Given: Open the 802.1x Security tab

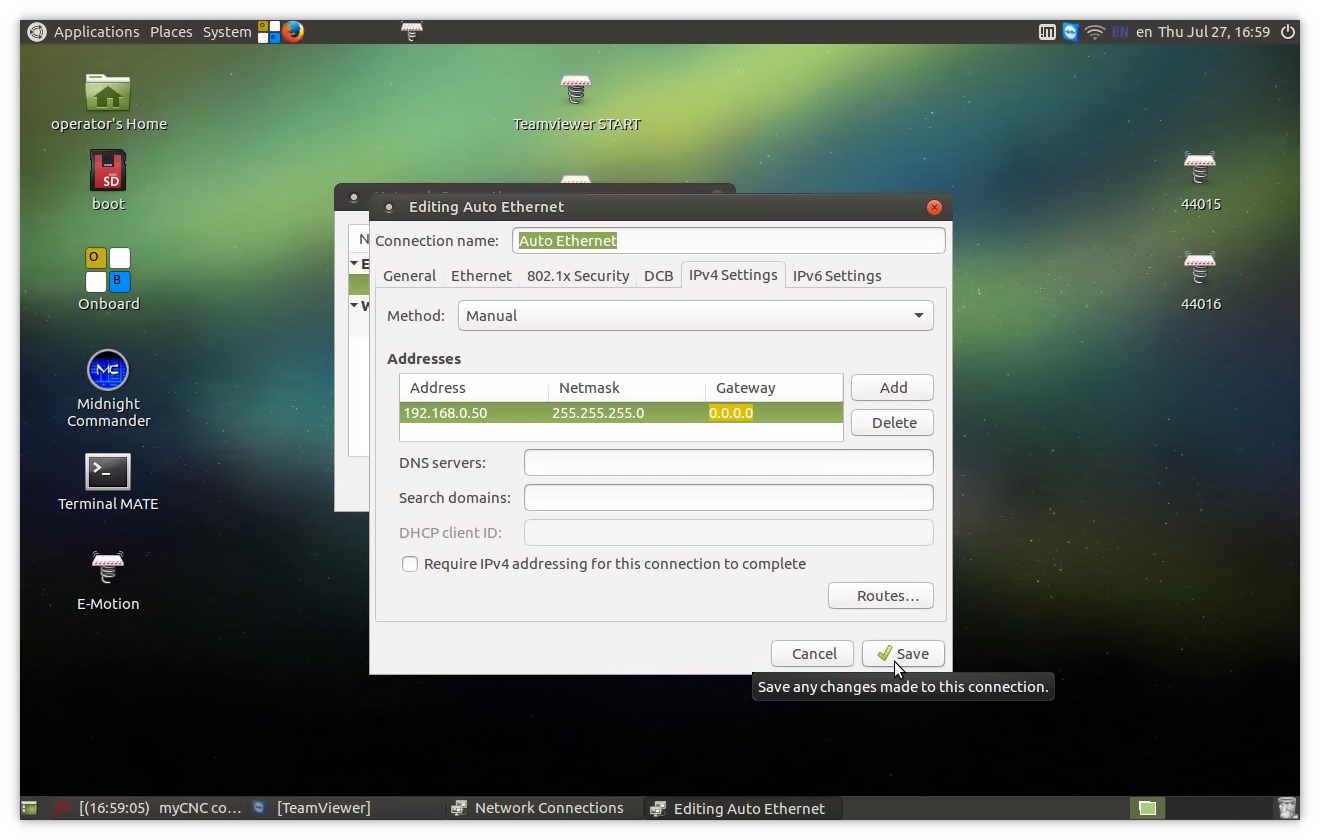Looking at the screenshot, I should point(578,276).
